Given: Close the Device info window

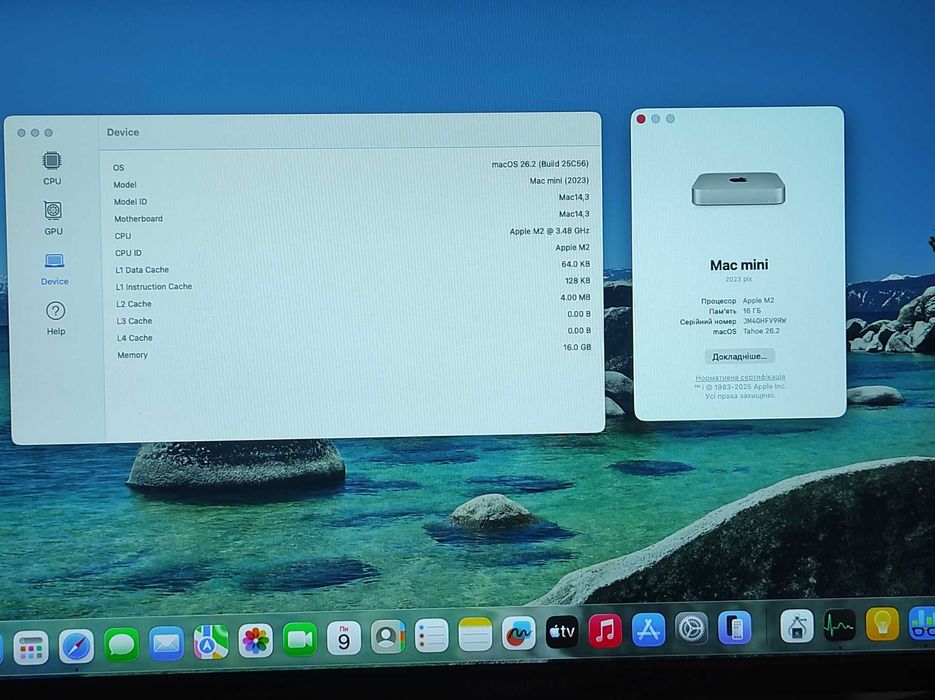Looking at the screenshot, I should pyautogui.click(x=21, y=132).
